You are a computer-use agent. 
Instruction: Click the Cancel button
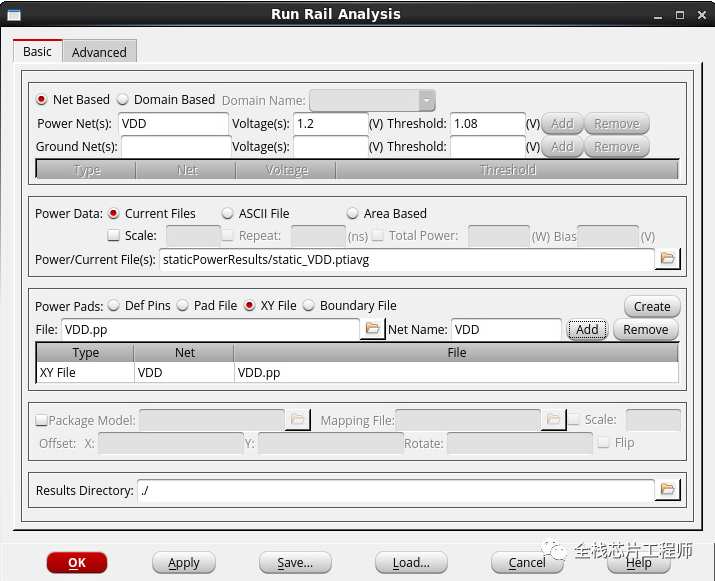point(527,563)
